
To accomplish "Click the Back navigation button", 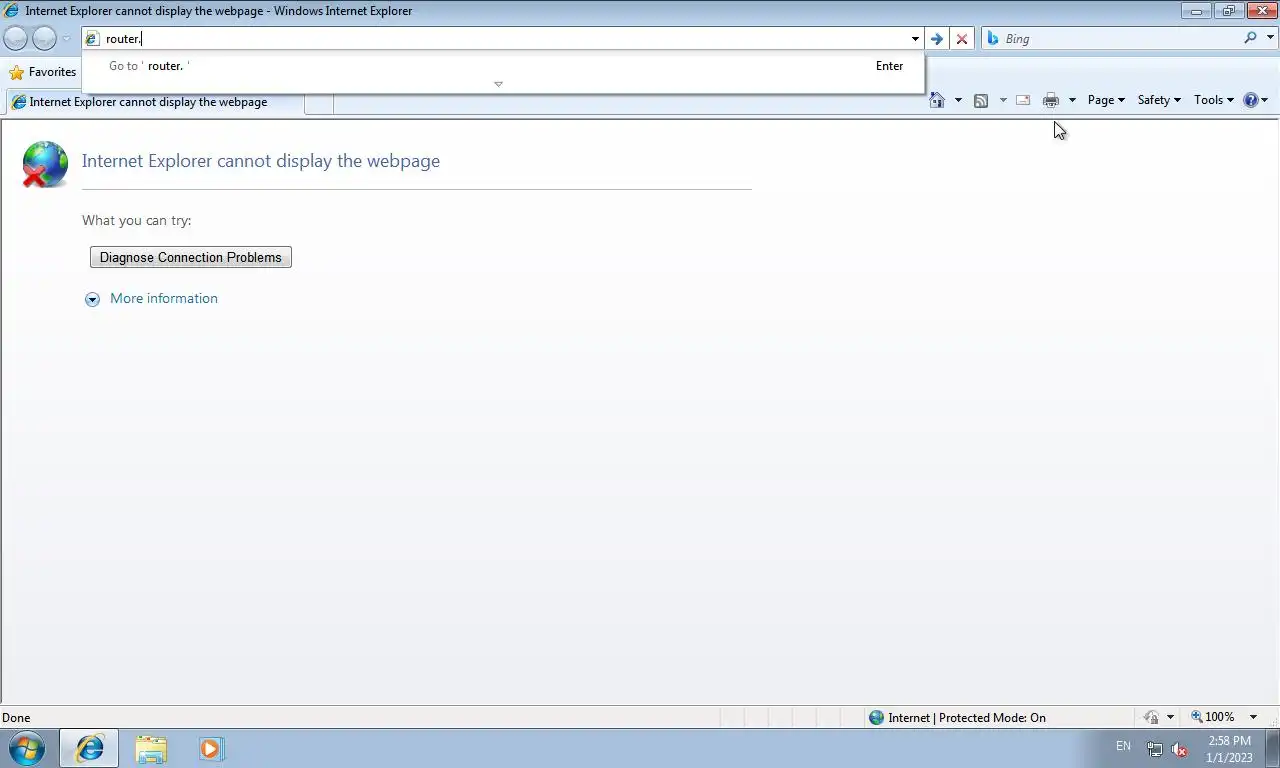I will point(16,39).
